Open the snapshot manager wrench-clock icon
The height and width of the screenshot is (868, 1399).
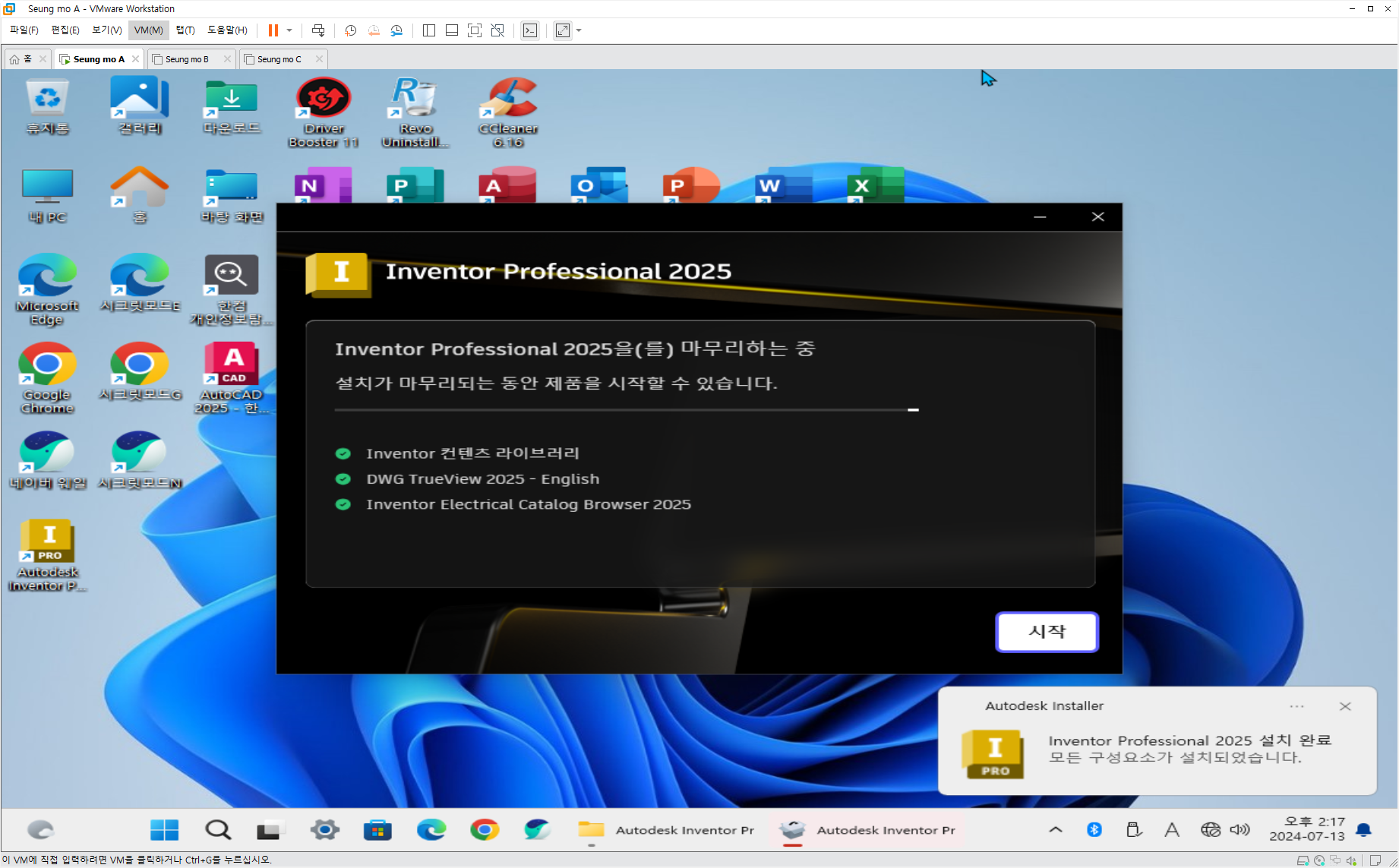396,30
